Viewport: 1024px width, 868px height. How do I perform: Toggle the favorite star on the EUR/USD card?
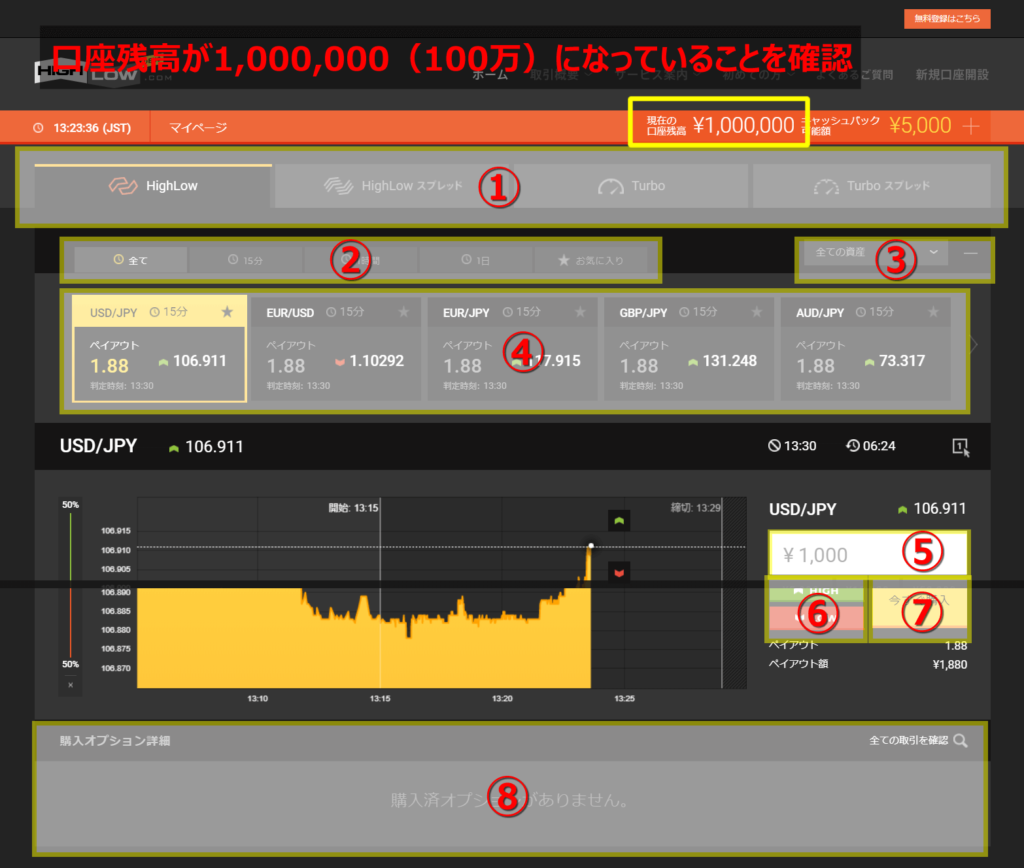click(404, 312)
